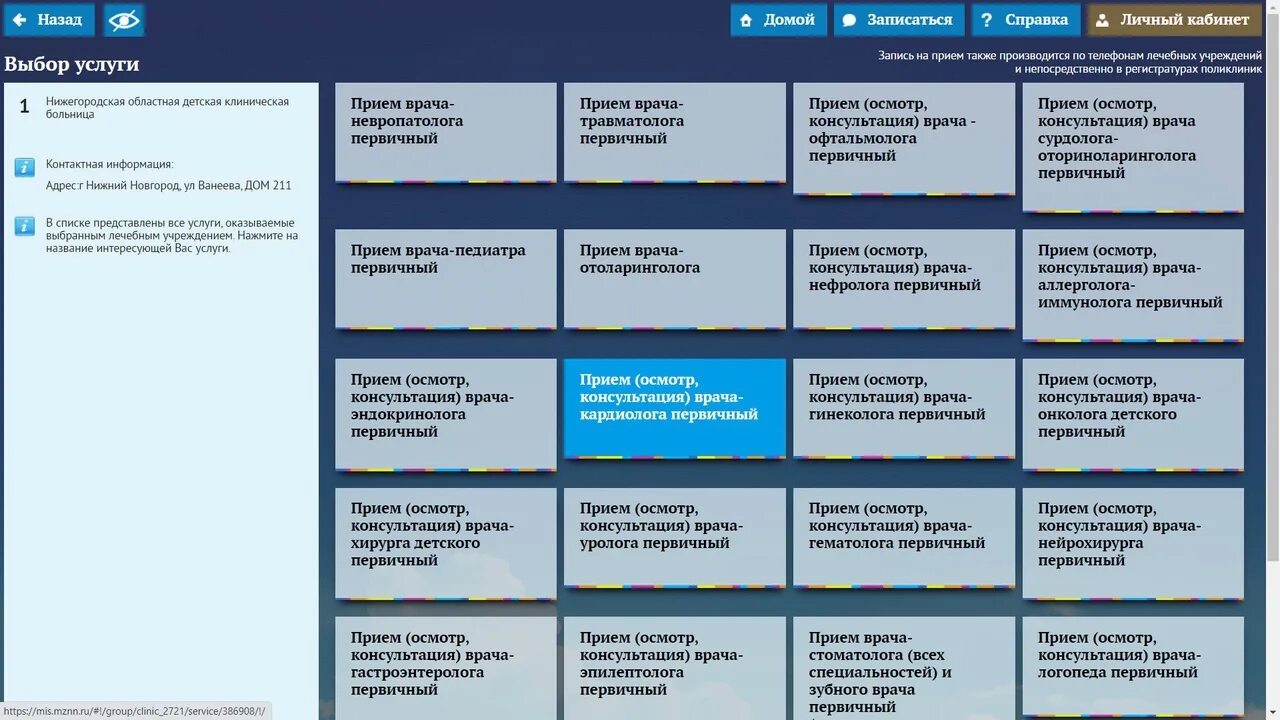Click the home icon in Домой
The image size is (1280, 720).
click(746, 20)
